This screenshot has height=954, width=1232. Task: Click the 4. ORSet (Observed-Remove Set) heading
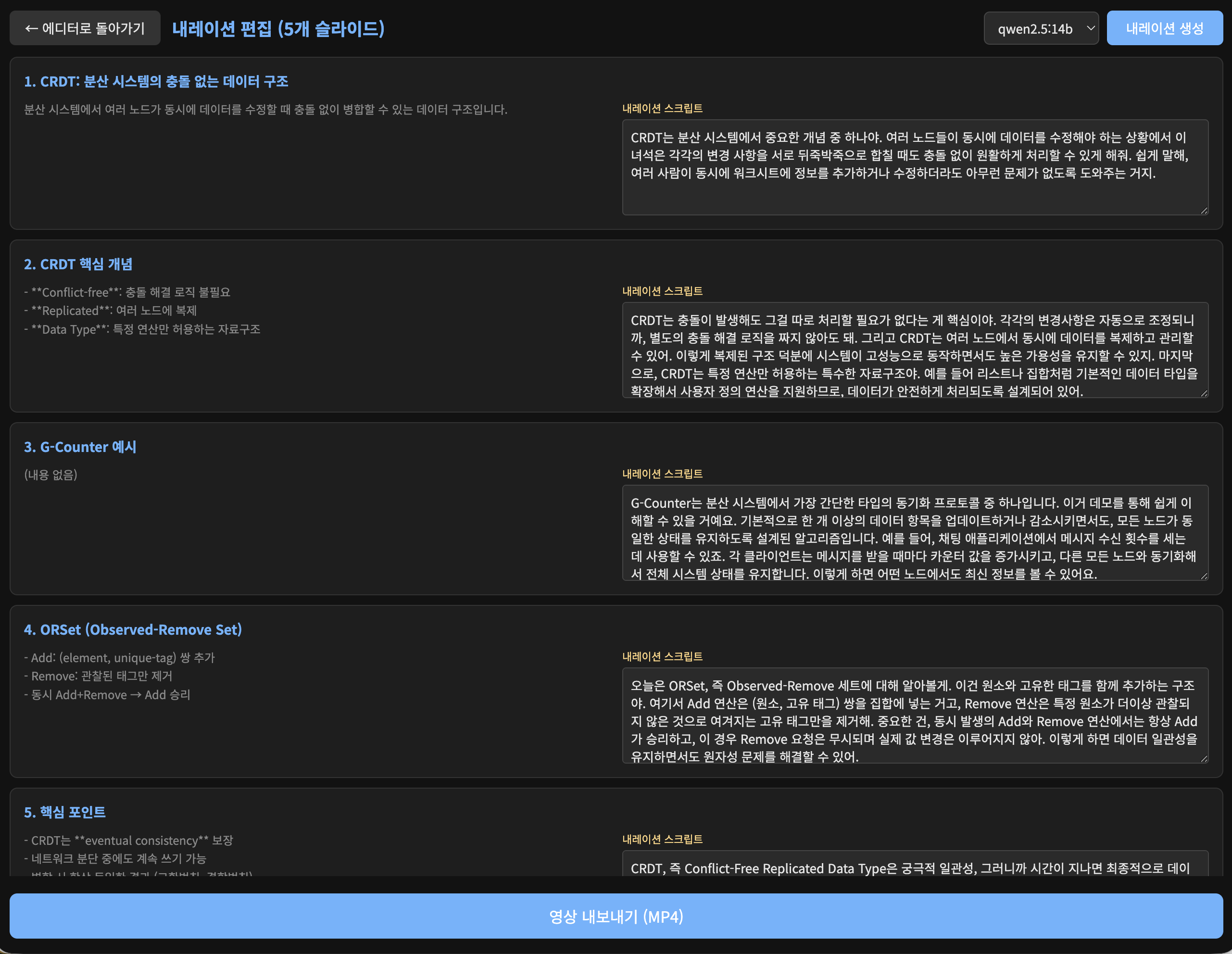pos(133,629)
